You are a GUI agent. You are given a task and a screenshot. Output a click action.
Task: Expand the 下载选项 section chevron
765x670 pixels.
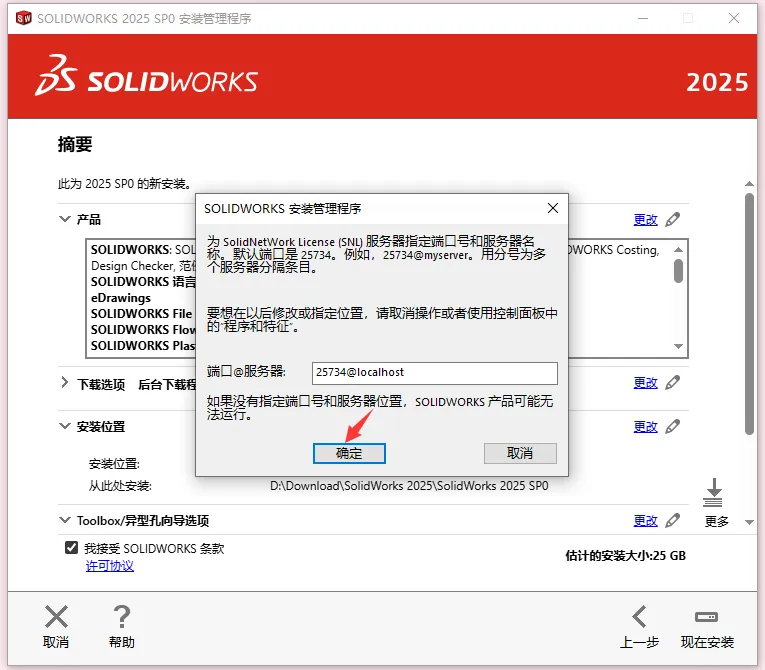click(x=65, y=383)
